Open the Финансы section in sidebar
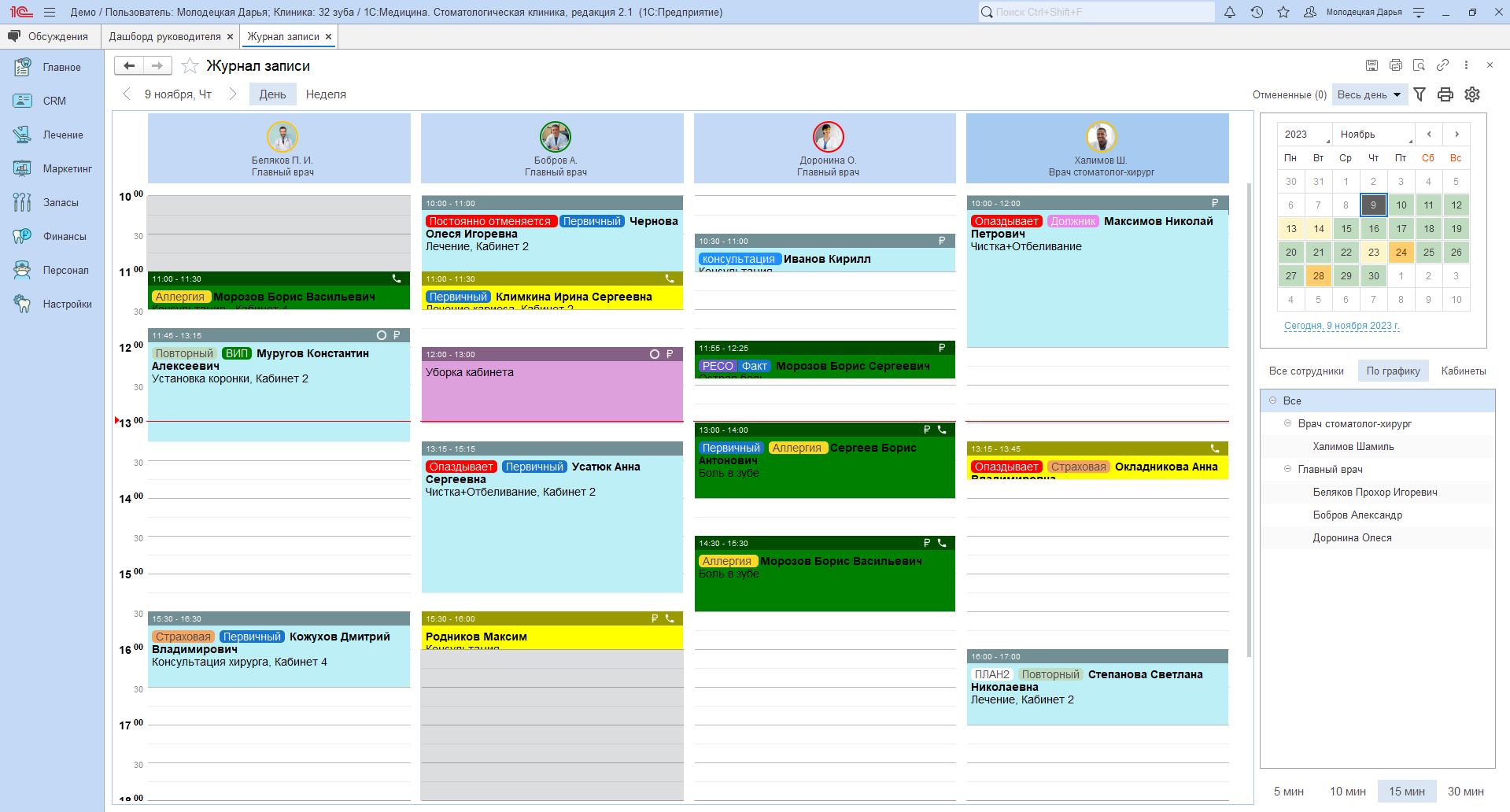This screenshot has width=1510, height=812. pyautogui.click(x=64, y=237)
